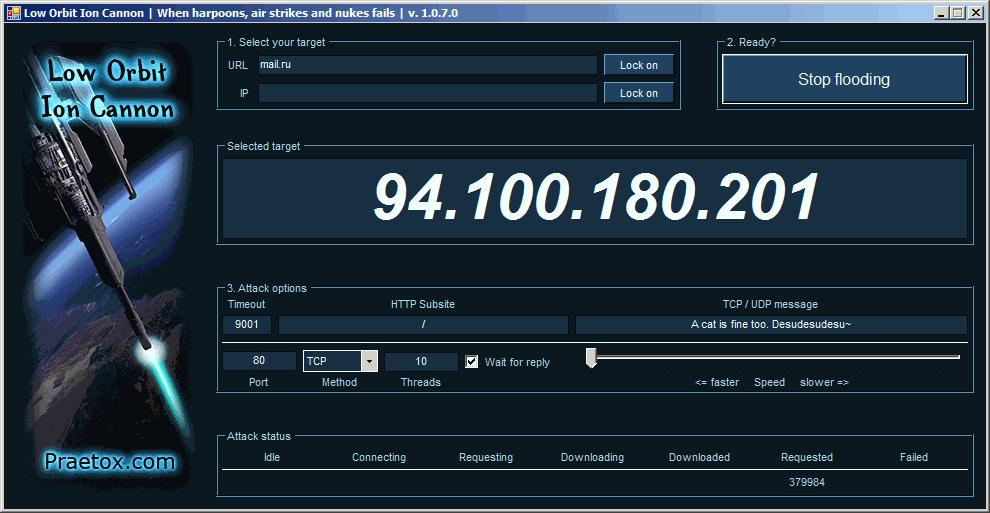990x513 pixels.
Task: Uncheck the Wait for reply checkbox
Action: (x=472, y=362)
